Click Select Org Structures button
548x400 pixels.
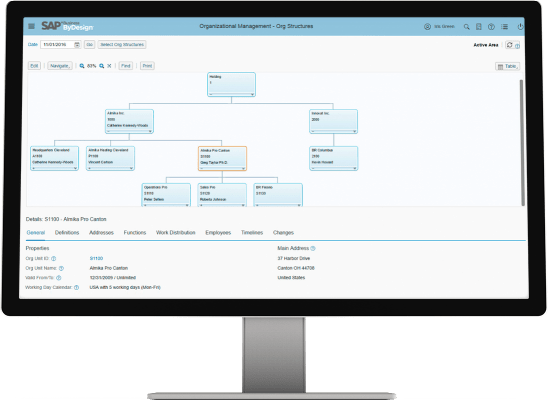(122, 45)
